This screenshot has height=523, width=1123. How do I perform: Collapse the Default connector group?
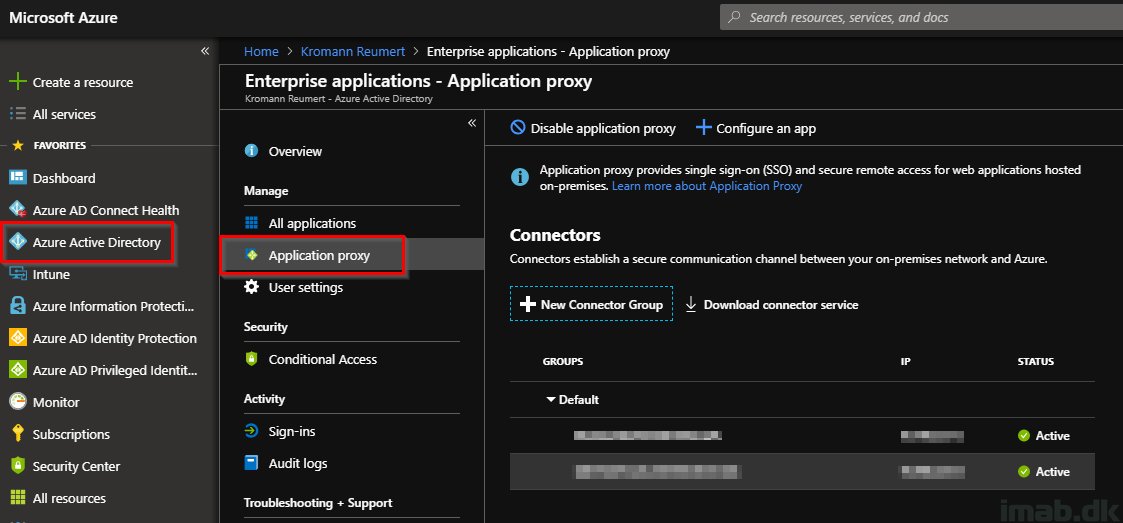click(x=551, y=400)
